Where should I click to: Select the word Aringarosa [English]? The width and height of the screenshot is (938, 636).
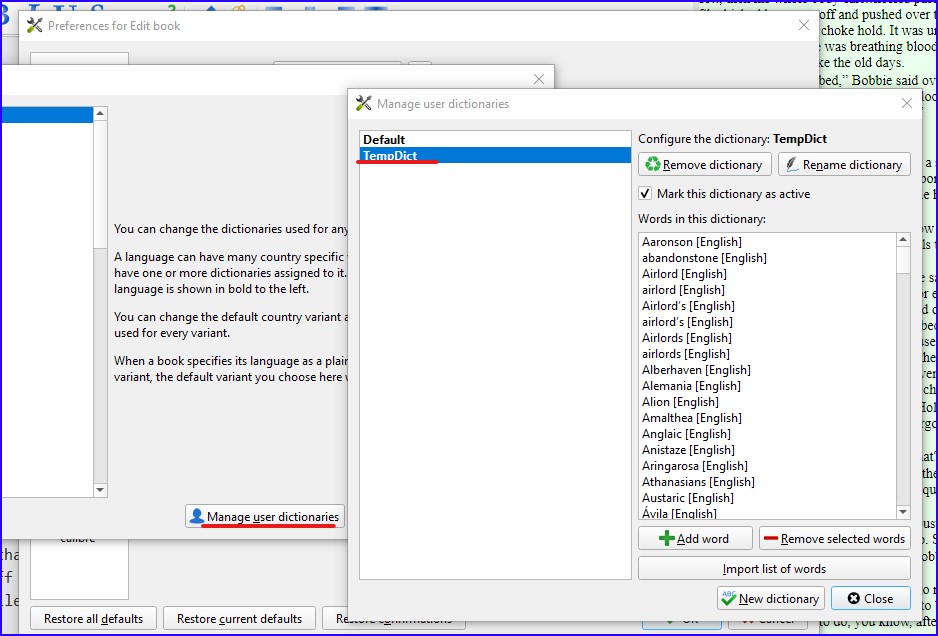(x=695, y=465)
